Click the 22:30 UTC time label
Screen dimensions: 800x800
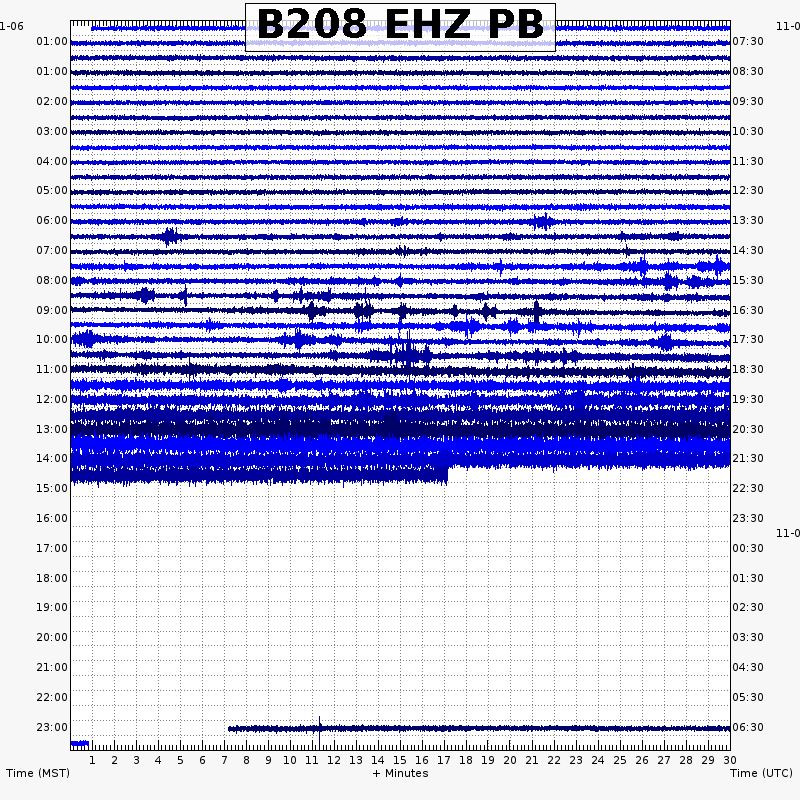click(x=748, y=488)
